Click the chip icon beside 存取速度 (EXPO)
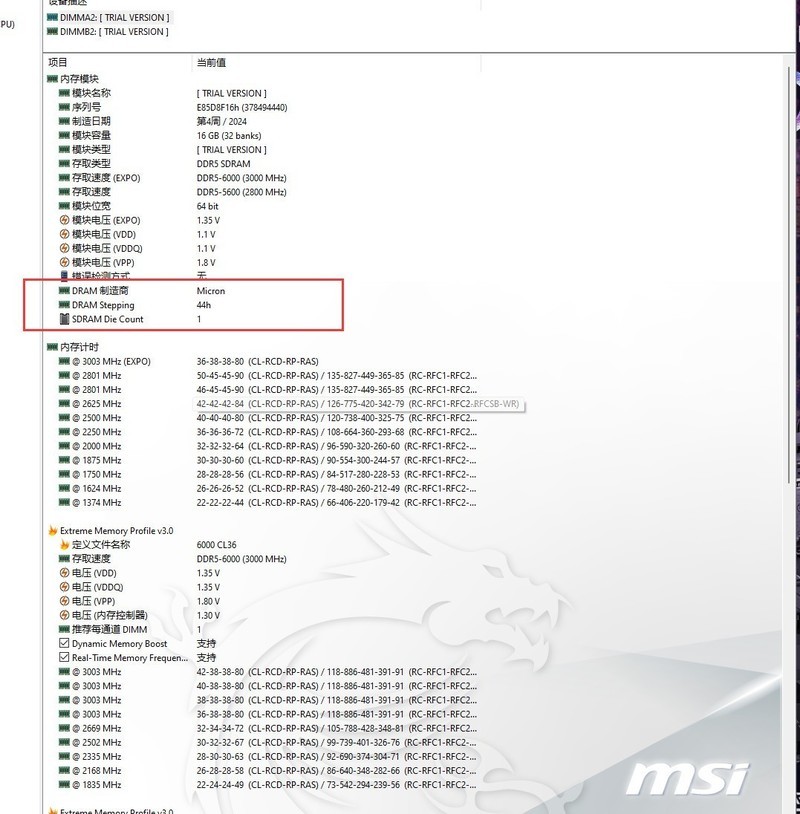The image size is (800, 814). pyautogui.click(x=64, y=178)
